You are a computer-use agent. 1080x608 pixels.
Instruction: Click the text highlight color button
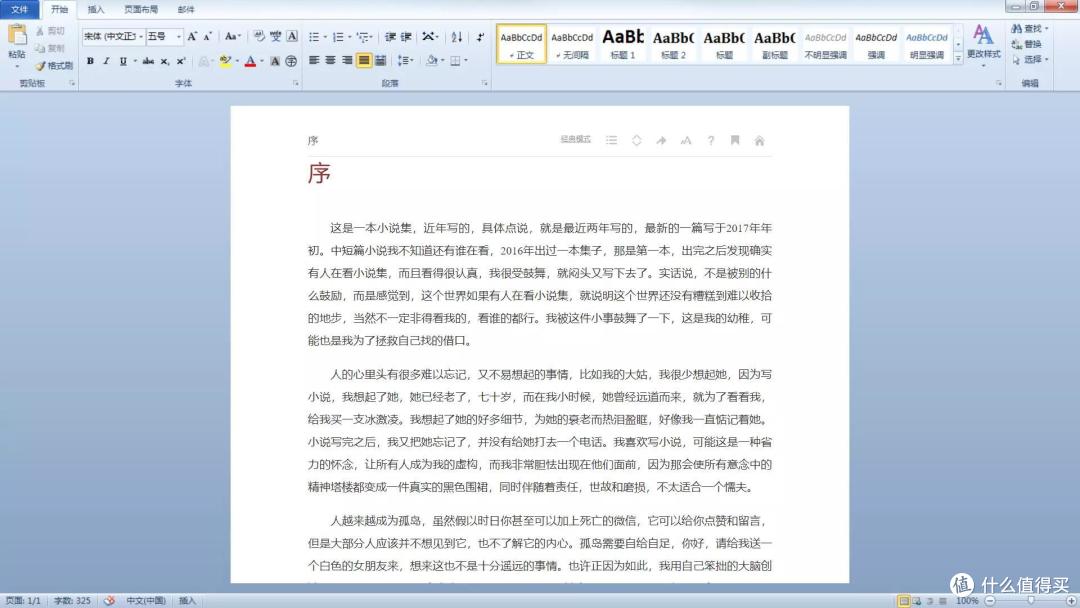[x=225, y=61]
